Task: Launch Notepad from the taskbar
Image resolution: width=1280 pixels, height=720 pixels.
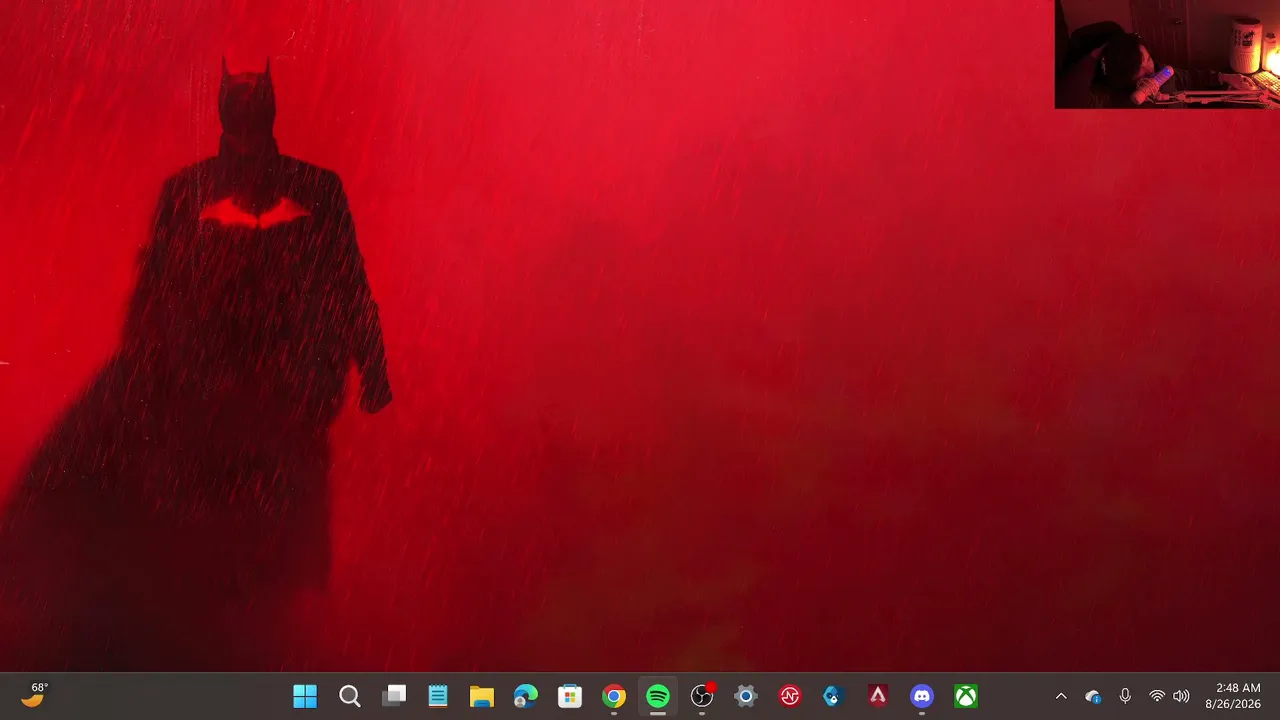Action: click(x=438, y=696)
